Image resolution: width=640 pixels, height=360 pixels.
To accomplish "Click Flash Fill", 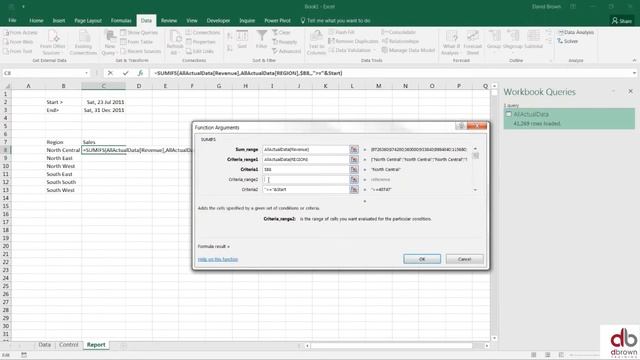I will [x=341, y=32].
